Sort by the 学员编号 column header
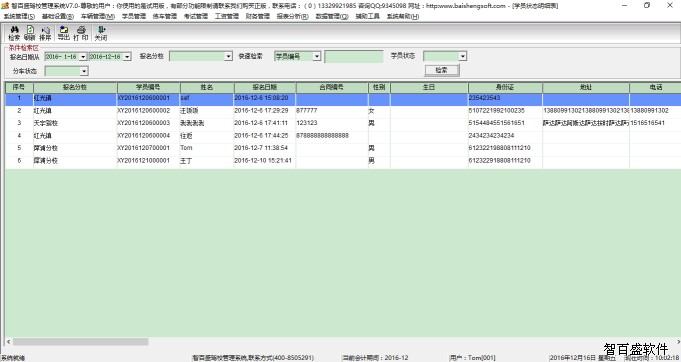The image size is (681, 362). click(x=149, y=87)
